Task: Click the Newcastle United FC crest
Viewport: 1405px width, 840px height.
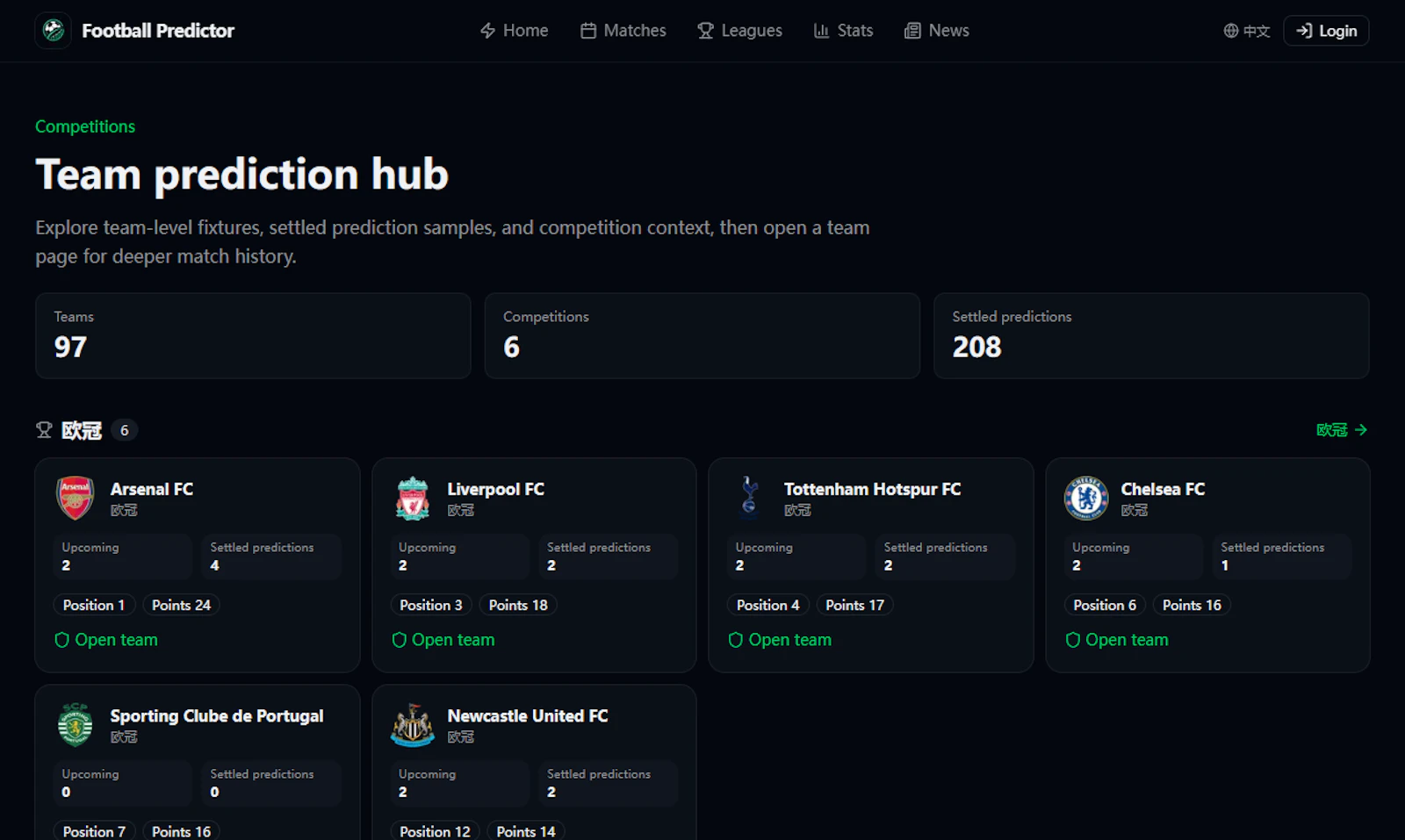Action: pyautogui.click(x=413, y=725)
